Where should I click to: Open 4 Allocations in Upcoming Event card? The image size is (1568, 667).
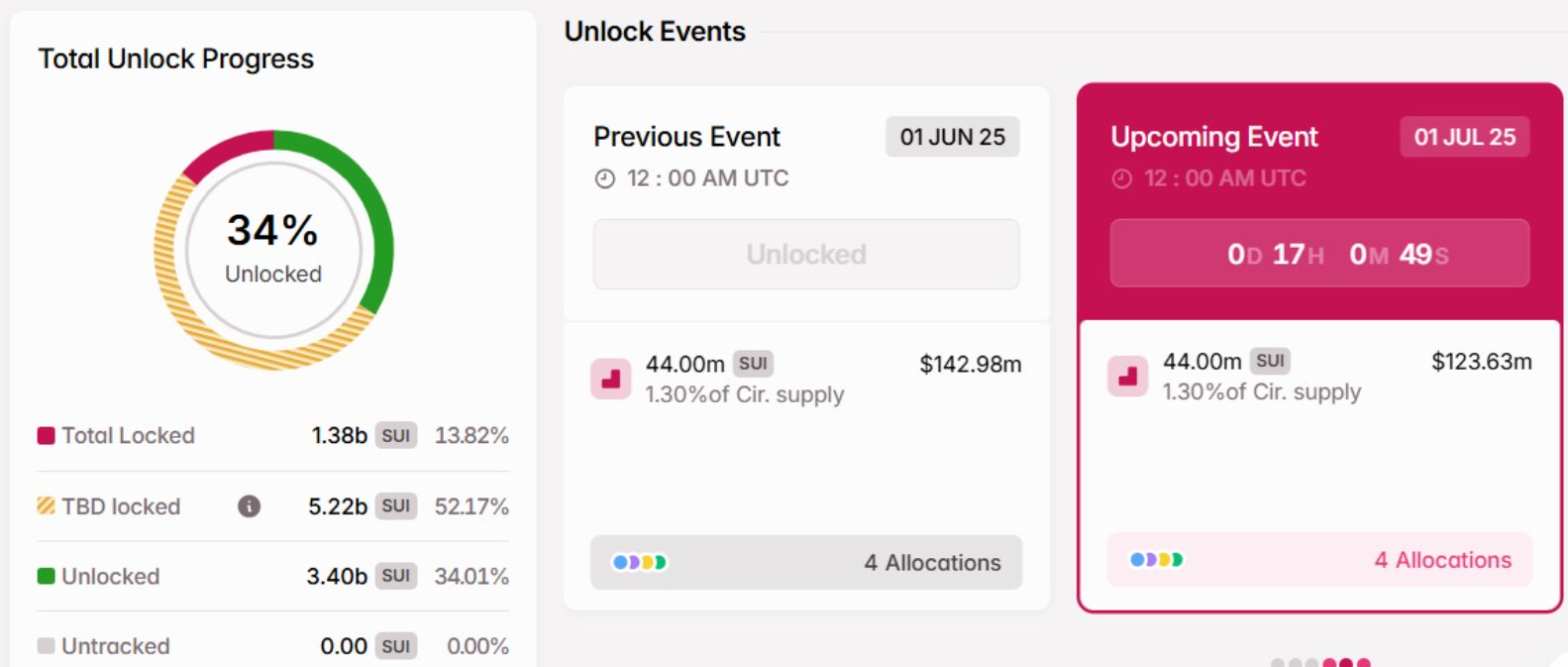click(x=1320, y=560)
